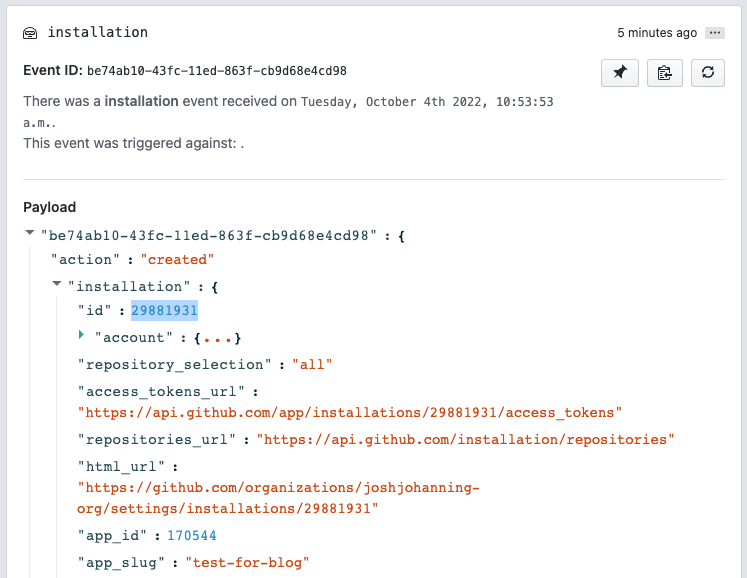747x578 pixels.
Task: Click the "5 minutes ago" timestamp
Action: pyautogui.click(x=657, y=33)
